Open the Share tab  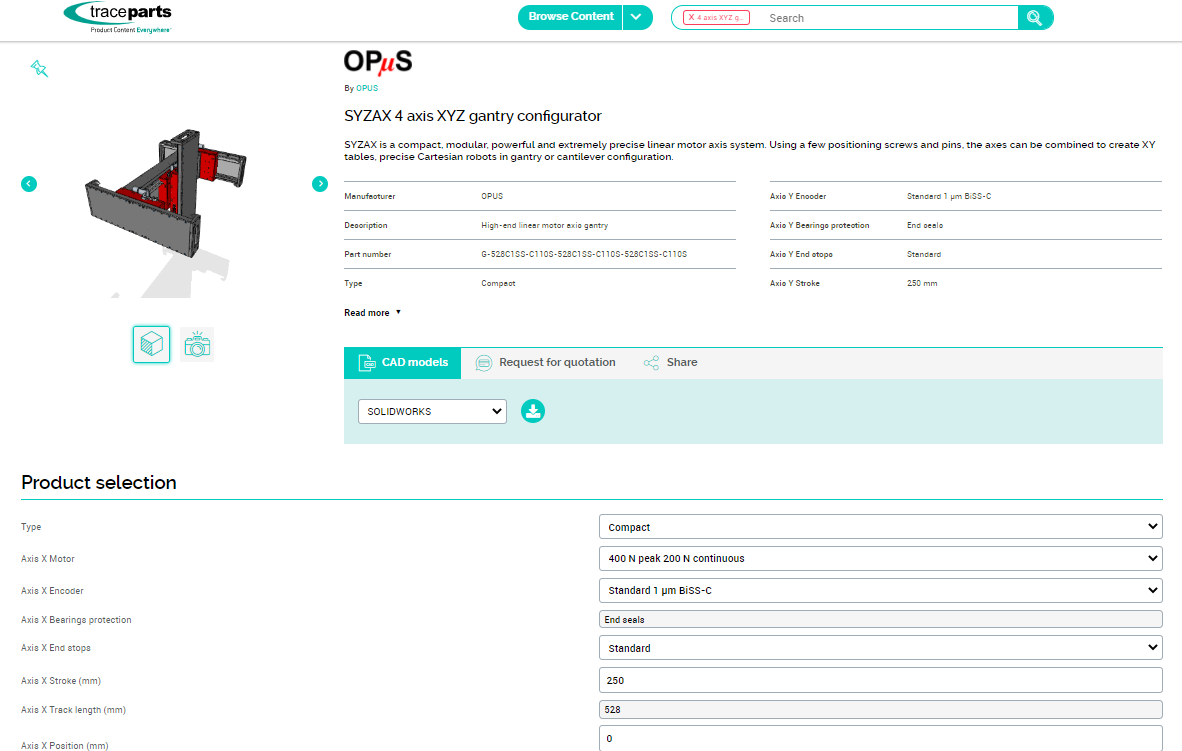coord(671,362)
